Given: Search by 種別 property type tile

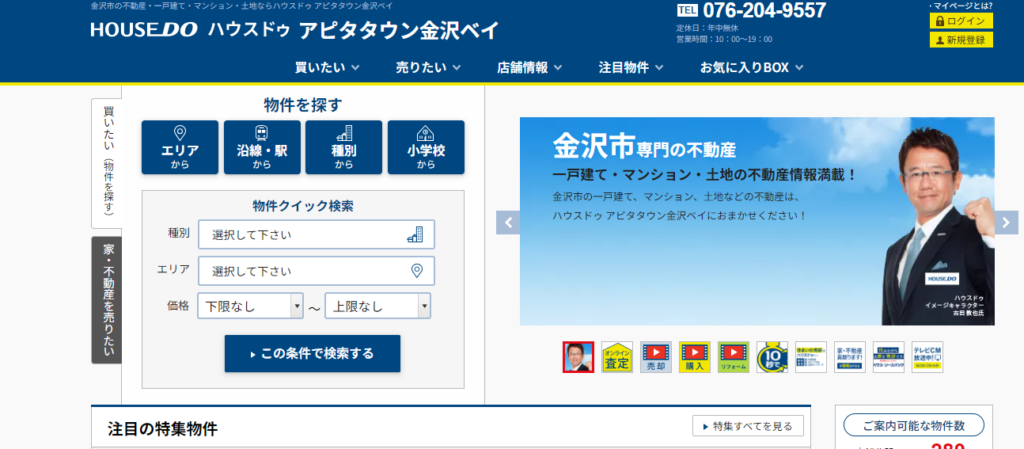Looking at the screenshot, I should [x=344, y=147].
